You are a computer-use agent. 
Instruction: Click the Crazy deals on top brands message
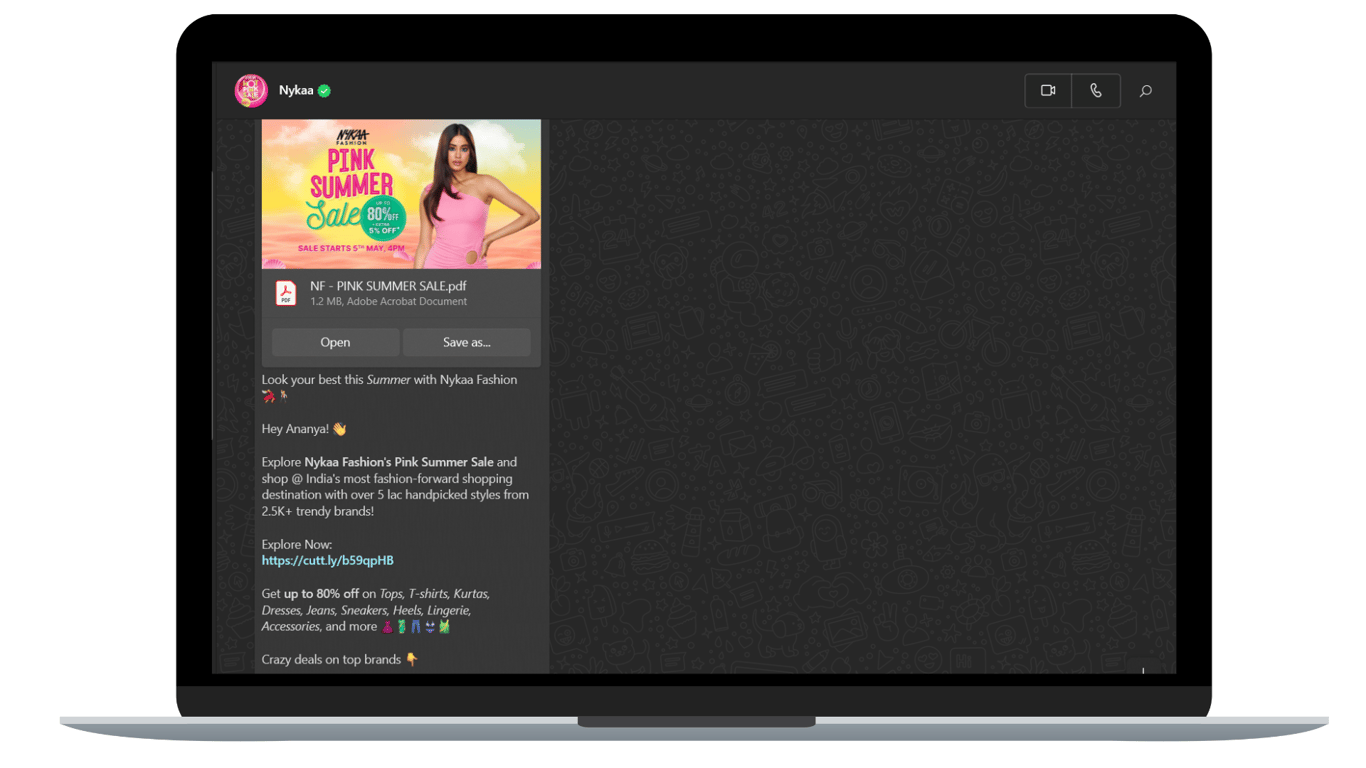click(x=330, y=659)
